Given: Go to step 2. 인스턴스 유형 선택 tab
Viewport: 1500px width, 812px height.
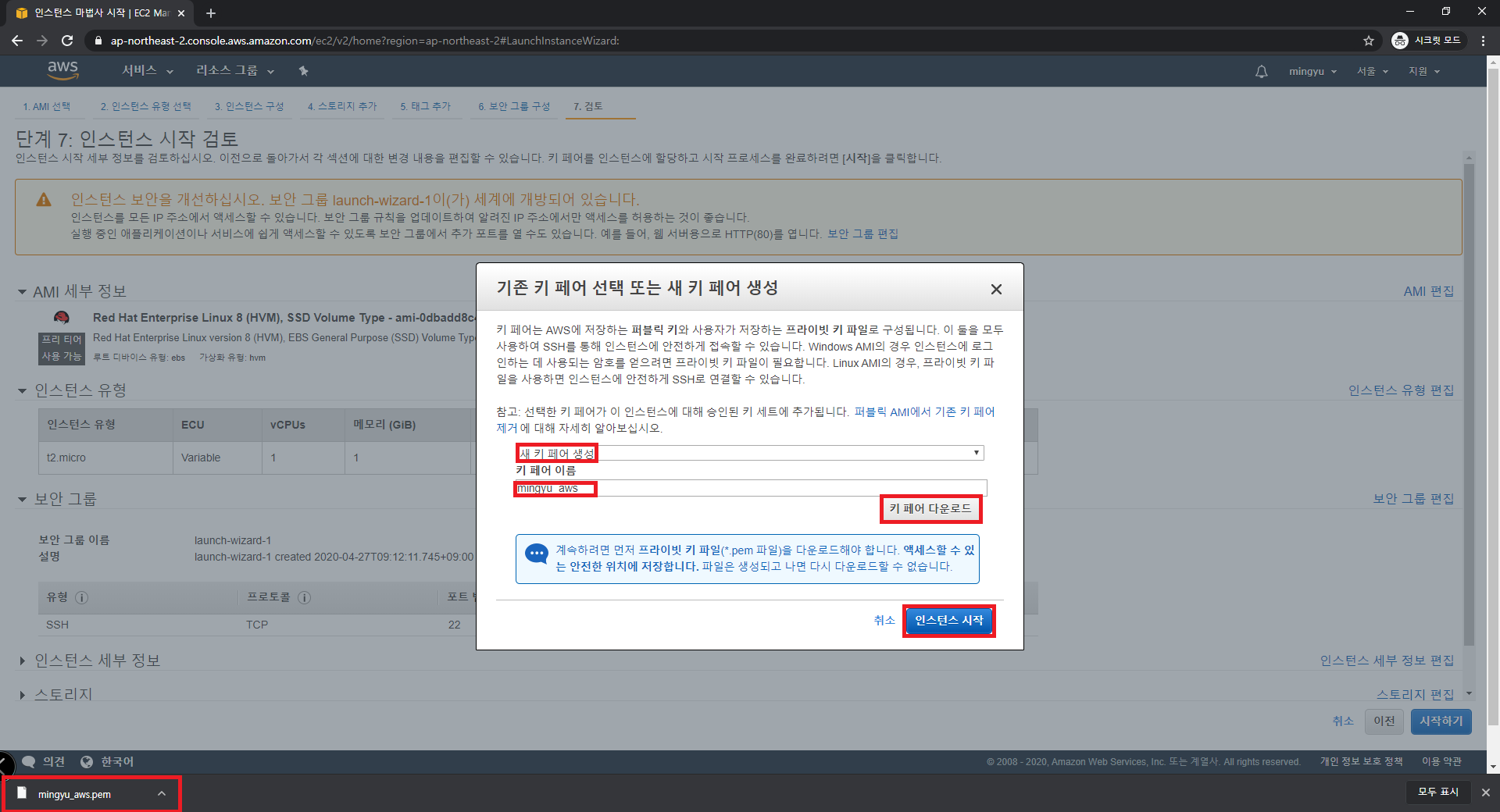Looking at the screenshot, I should (x=145, y=106).
